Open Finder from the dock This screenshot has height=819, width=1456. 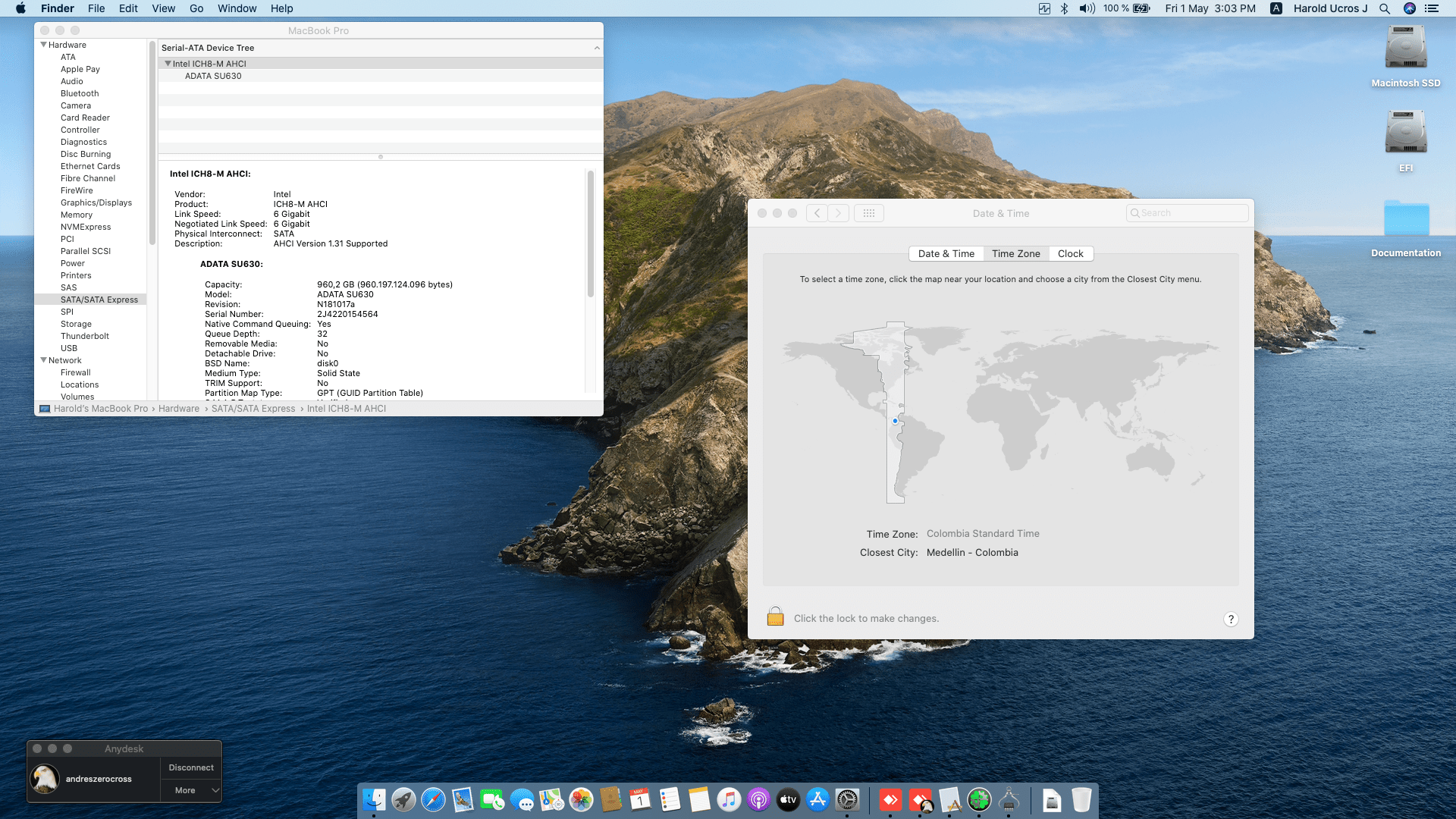(374, 799)
